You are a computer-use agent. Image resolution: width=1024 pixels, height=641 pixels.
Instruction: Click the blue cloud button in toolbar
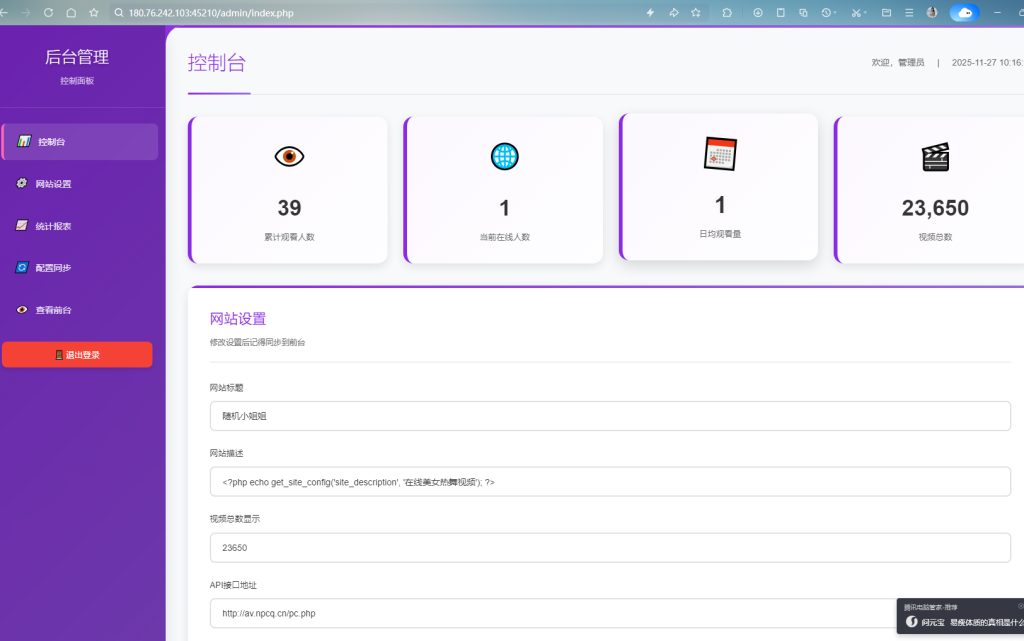(x=964, y=13)
